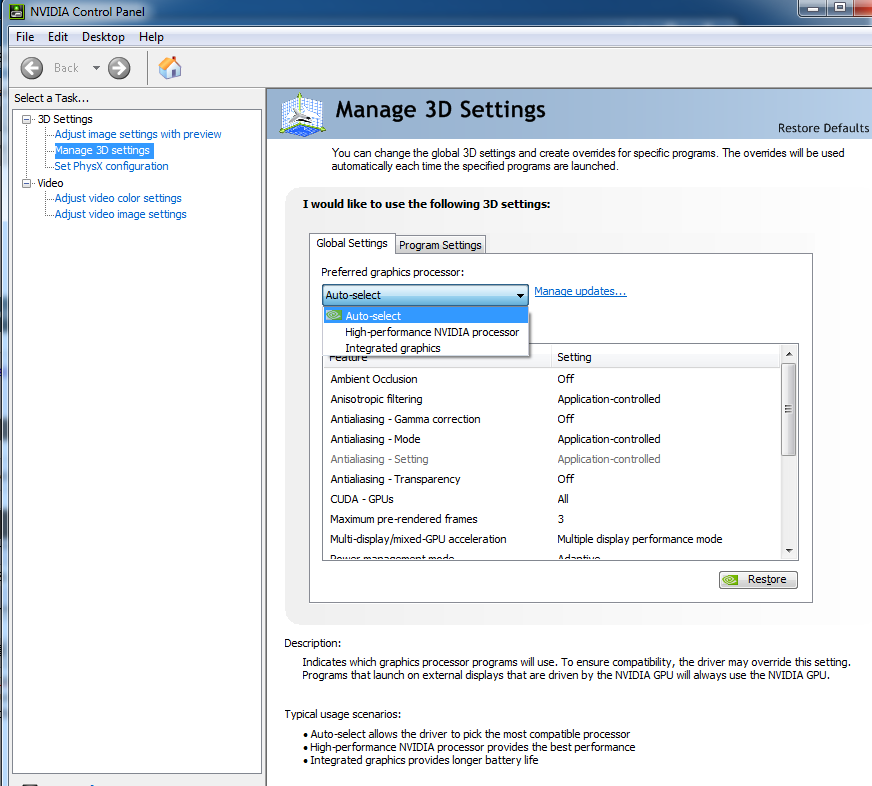Collapse the Video tree node
Screen dimensions: 872x786
click(26, 183)
